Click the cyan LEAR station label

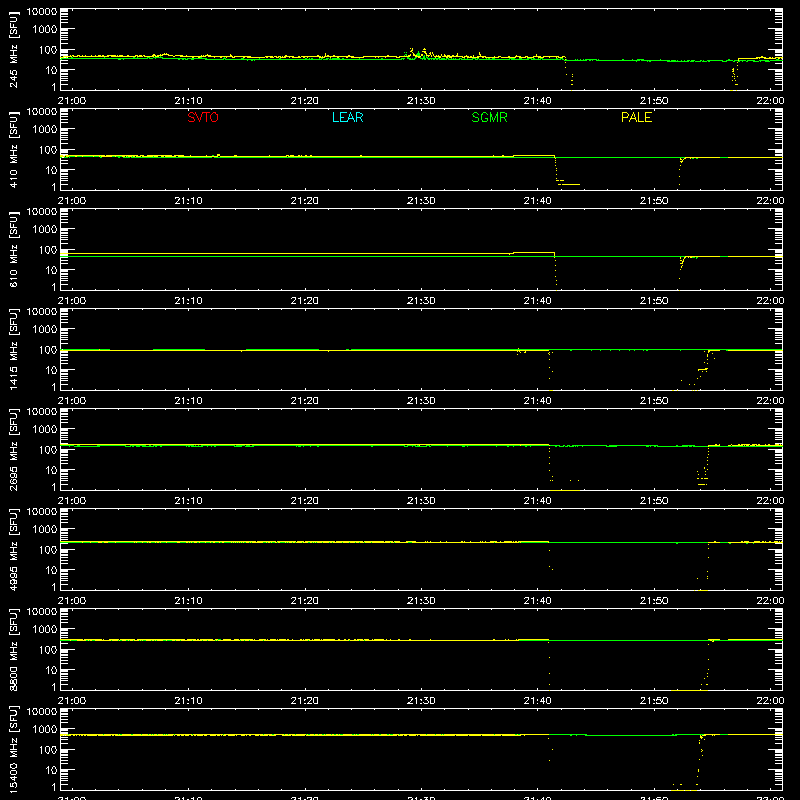(x=347, y=117)
